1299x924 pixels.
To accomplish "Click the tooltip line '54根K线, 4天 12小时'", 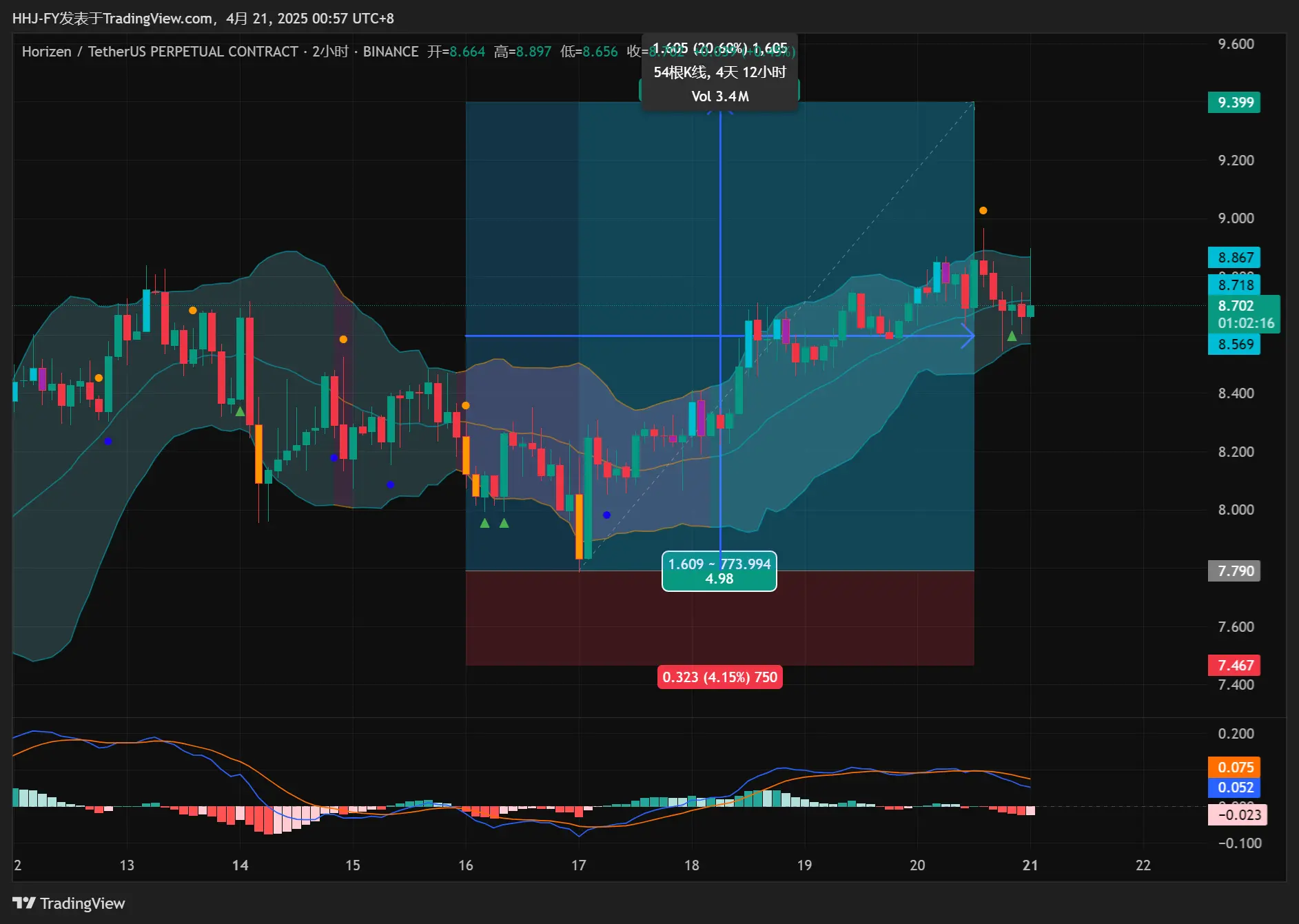I will click(x=720, y=72).
